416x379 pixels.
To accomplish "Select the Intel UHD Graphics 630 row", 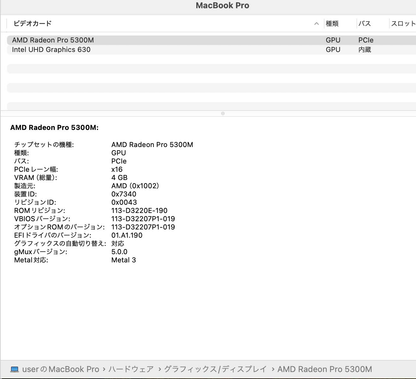I will (211, 50).
